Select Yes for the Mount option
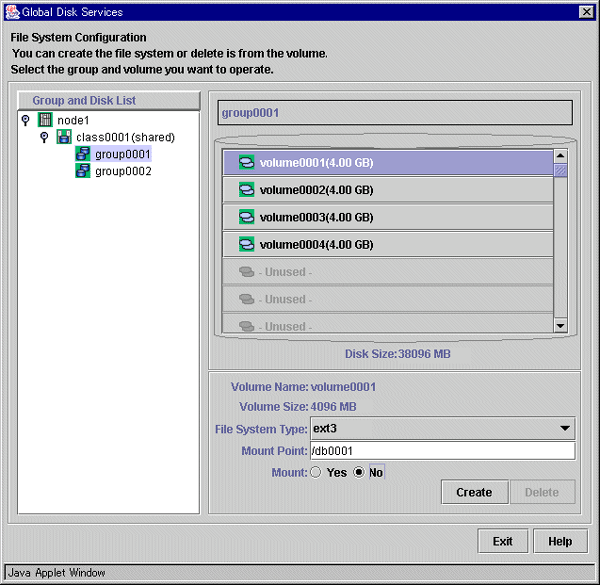 pyautogui.click(x=316, y=472)
